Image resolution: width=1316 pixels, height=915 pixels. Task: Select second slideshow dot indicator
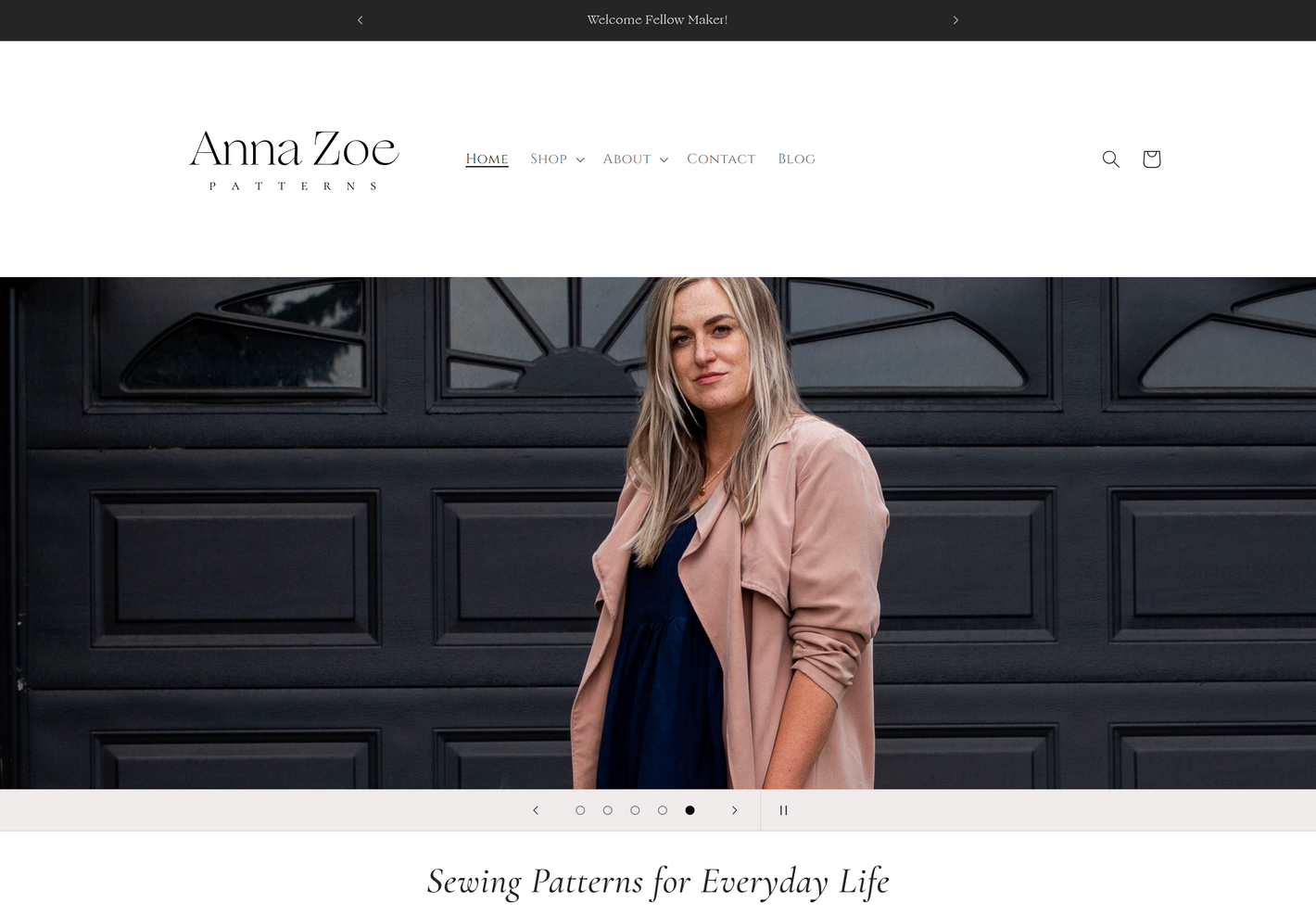607,810
